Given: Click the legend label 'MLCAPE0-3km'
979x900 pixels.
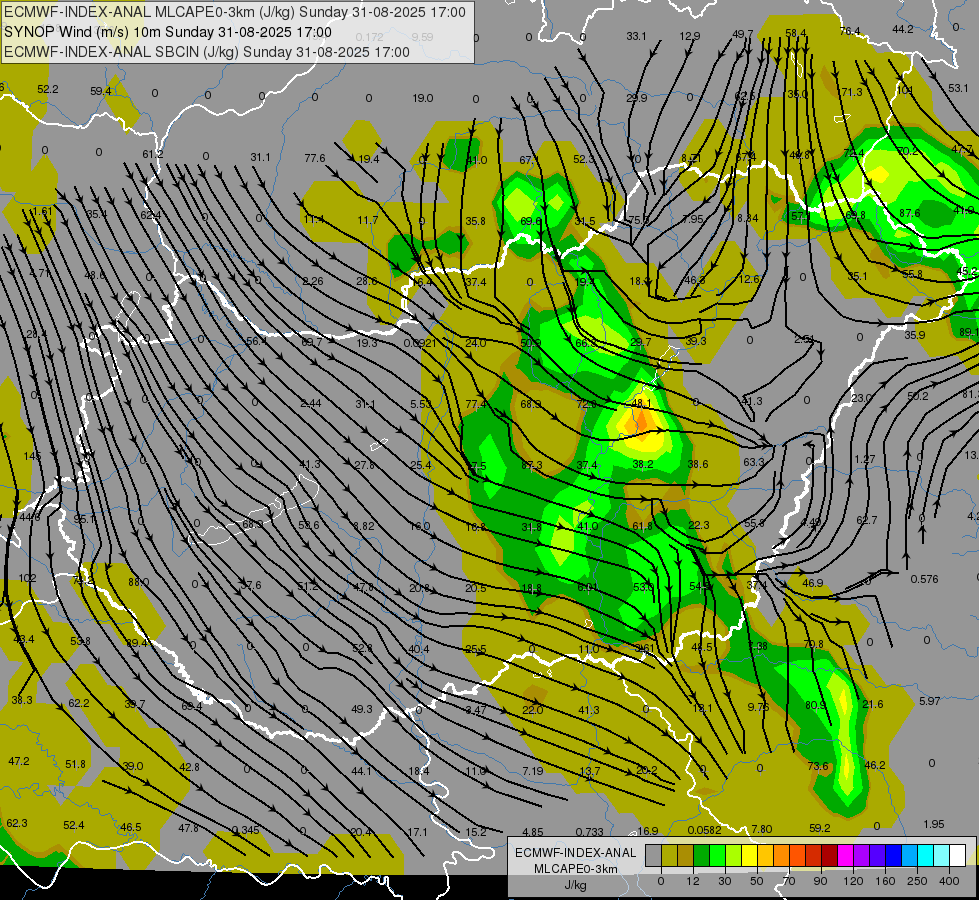Looking at the screenshot, I should [x=576, y=869].
